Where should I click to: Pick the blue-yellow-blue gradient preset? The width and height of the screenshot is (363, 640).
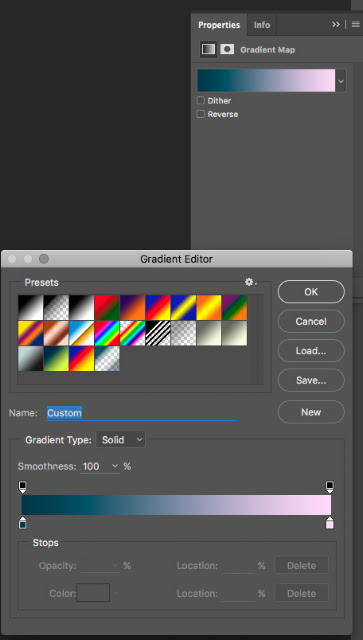point(183,308)
